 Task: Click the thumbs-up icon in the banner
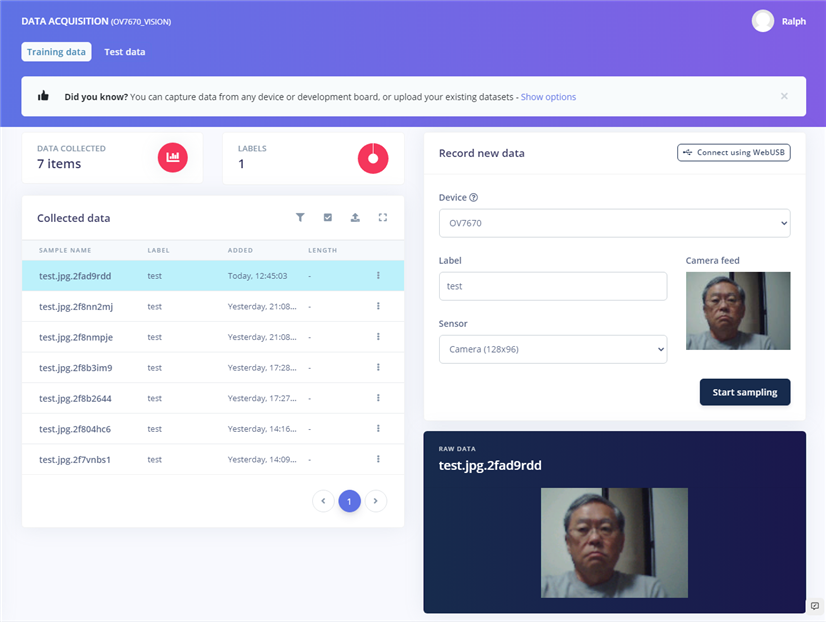click(x=43, y=96)
